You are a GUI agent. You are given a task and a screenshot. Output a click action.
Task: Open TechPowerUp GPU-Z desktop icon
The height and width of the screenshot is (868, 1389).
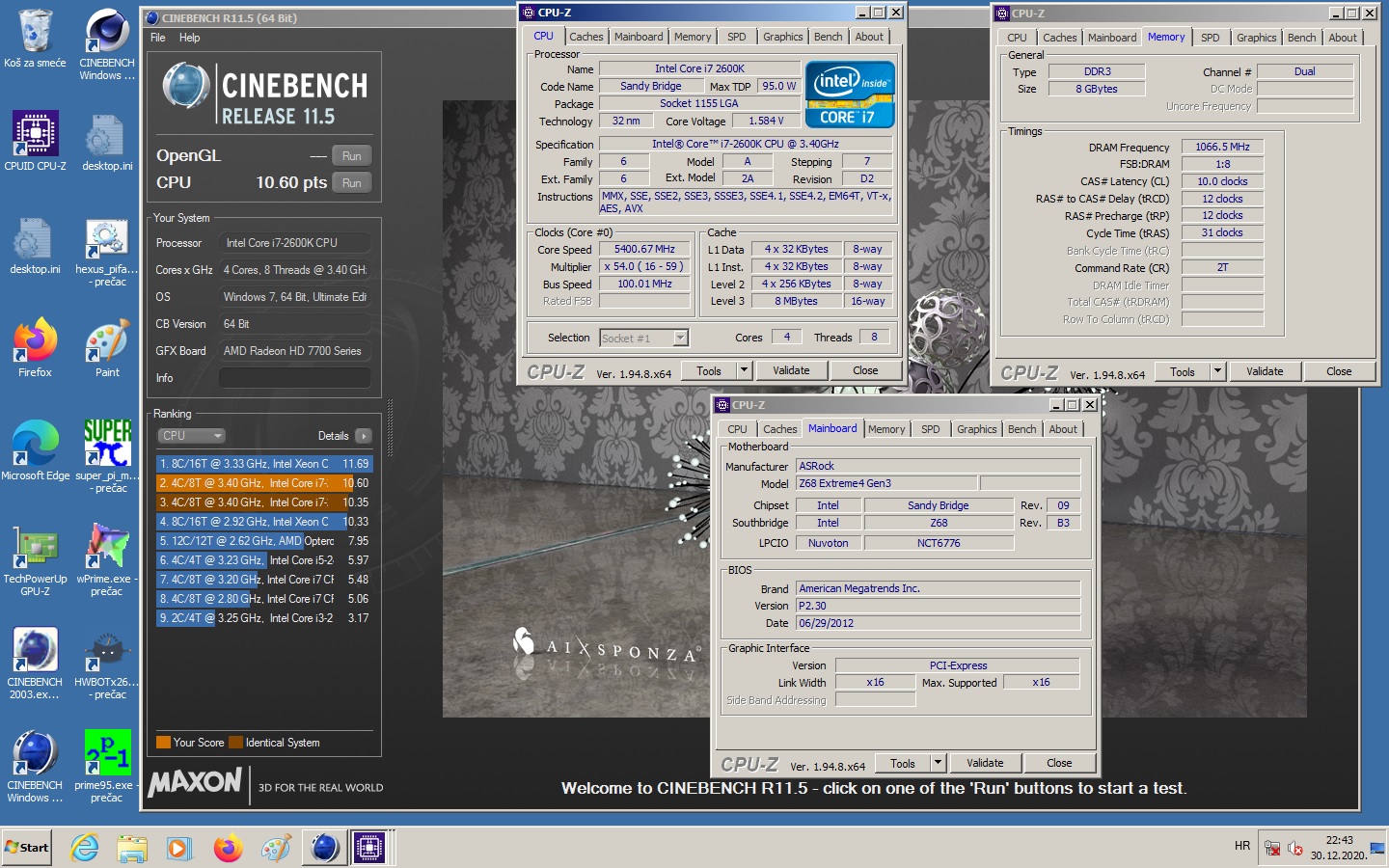(35, 559)
